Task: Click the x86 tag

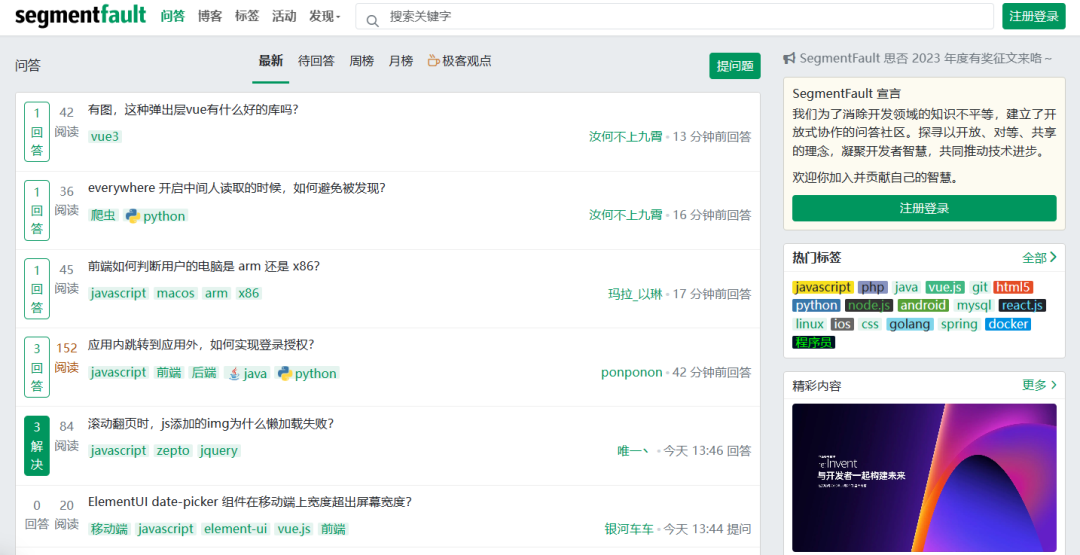Action: pyautogui.click(x=248, y=293)
